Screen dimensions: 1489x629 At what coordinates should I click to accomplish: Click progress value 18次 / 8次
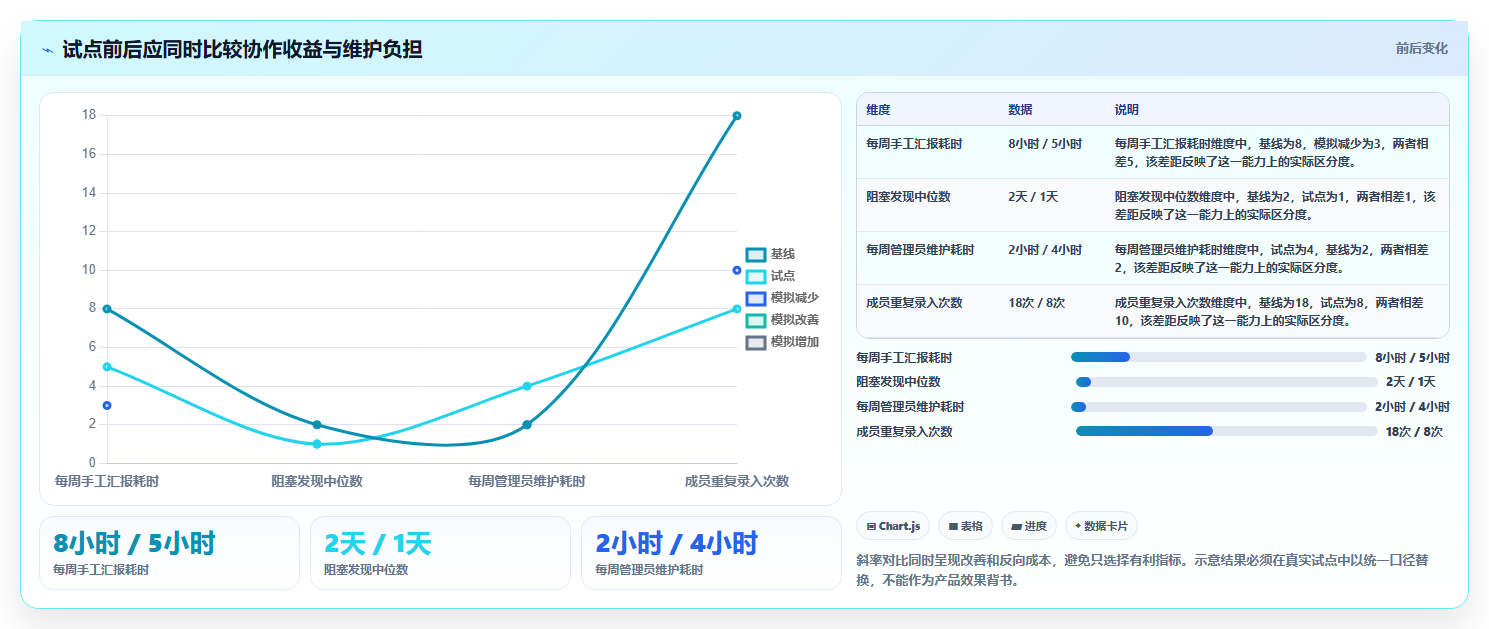[1414, 432]
